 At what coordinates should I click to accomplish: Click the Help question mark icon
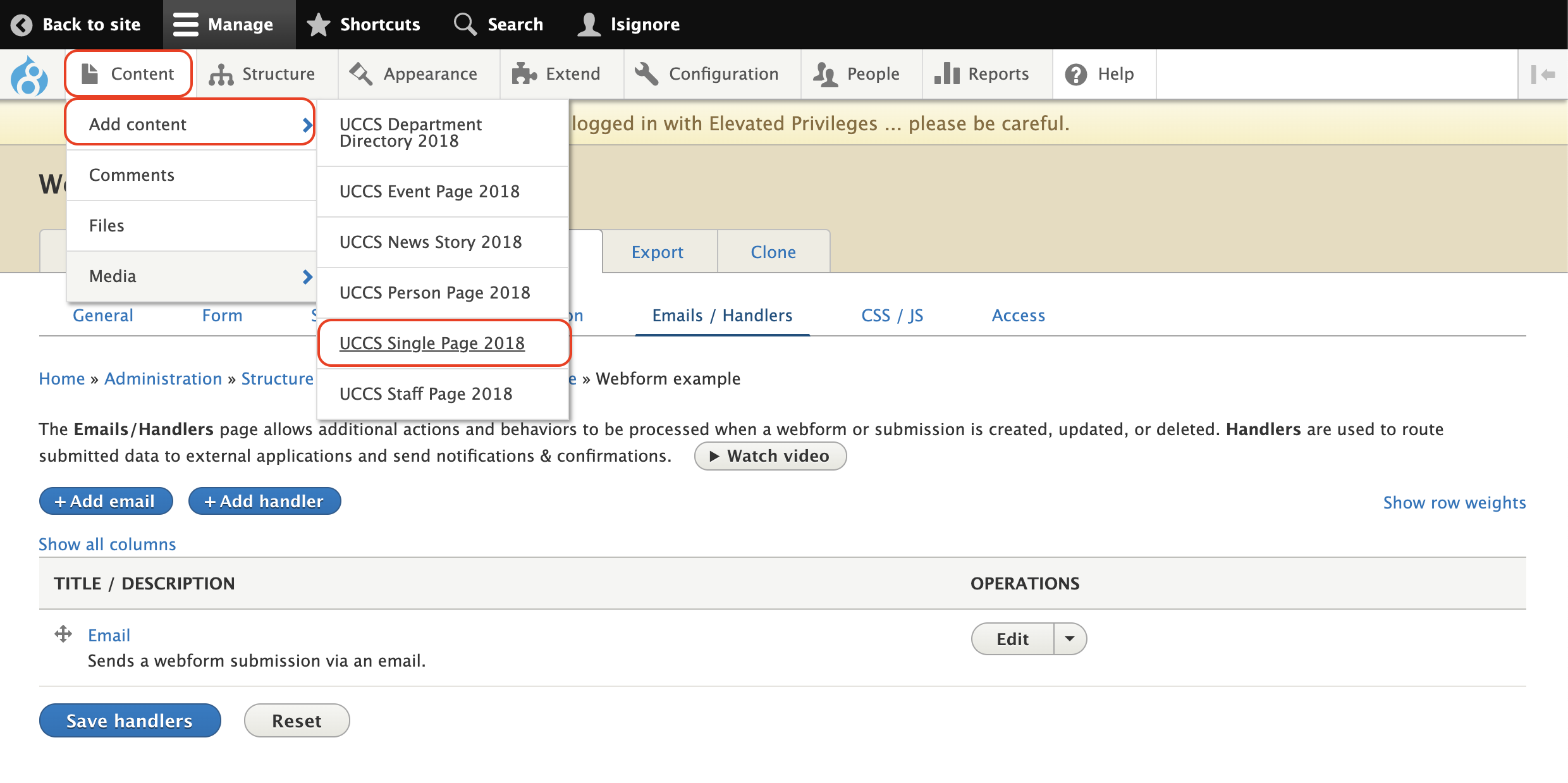pyautogui.click(x=1076, y=74)
